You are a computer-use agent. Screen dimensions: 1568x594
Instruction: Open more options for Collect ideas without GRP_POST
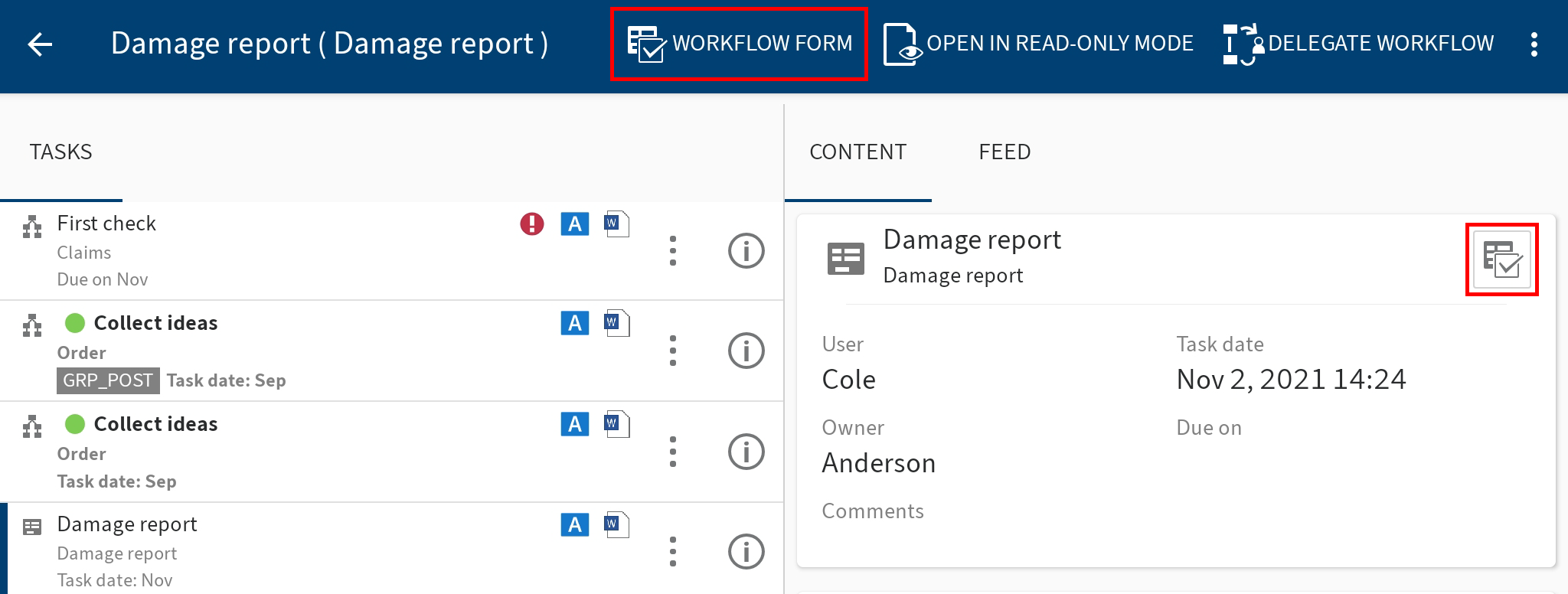[x=673, y=452]
